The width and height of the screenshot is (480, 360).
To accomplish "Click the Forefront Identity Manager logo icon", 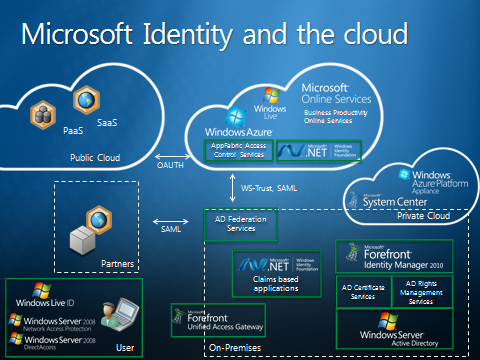I will tap(353, 251).
